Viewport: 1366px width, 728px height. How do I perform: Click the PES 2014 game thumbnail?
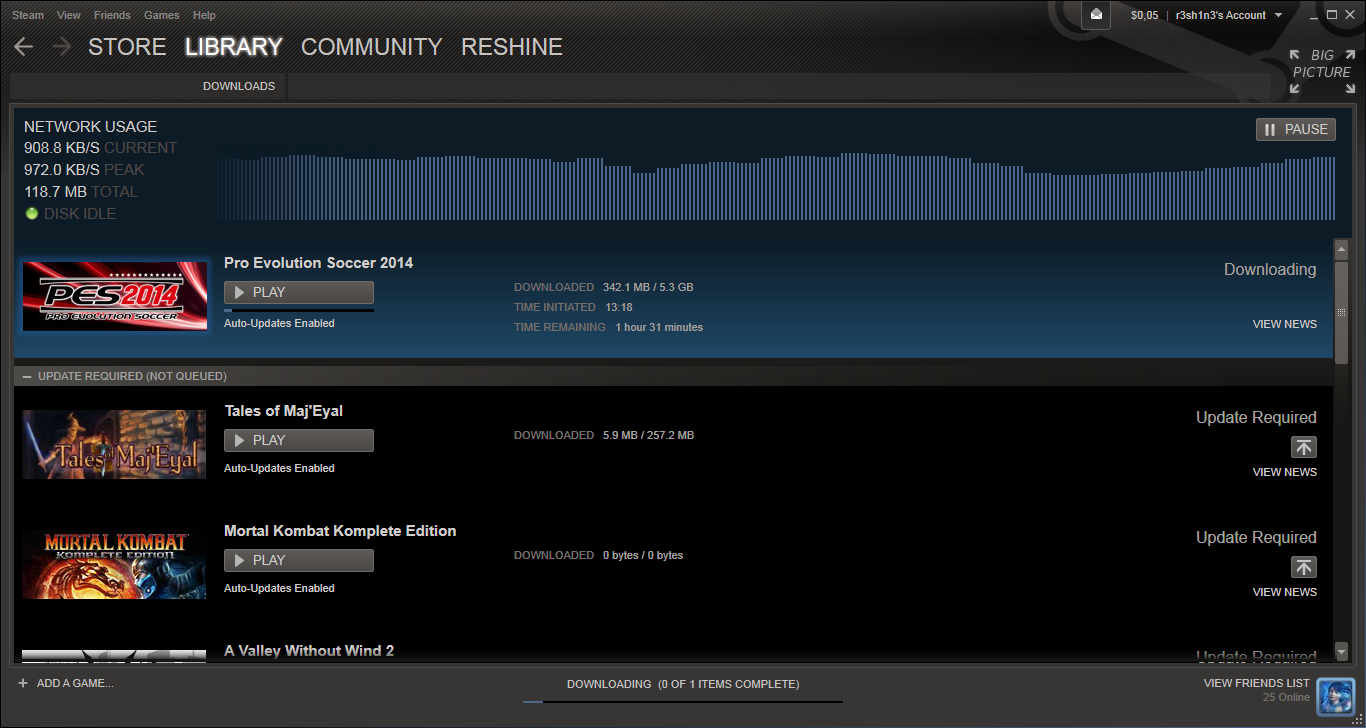pos(115,296)
